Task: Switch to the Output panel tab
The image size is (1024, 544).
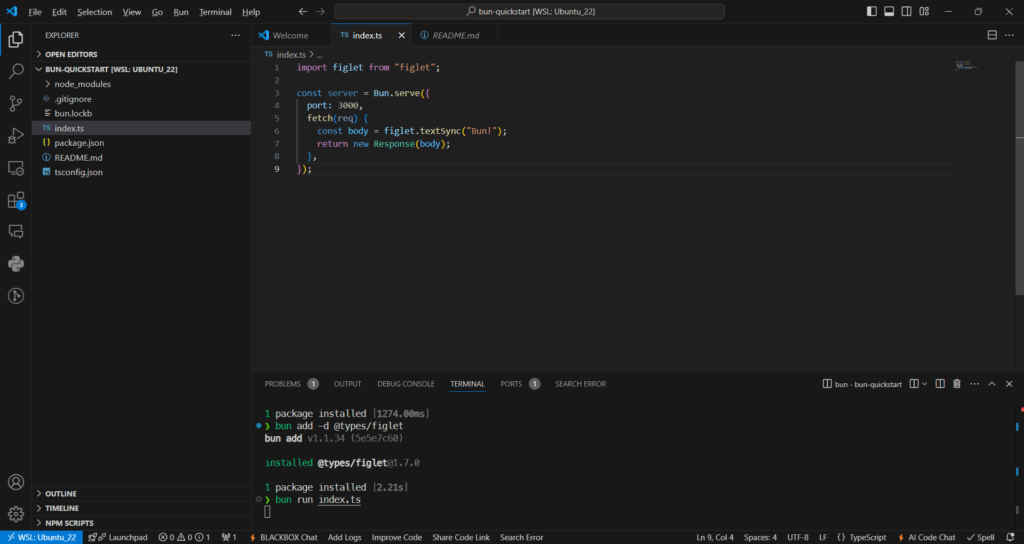Action: 347,384
